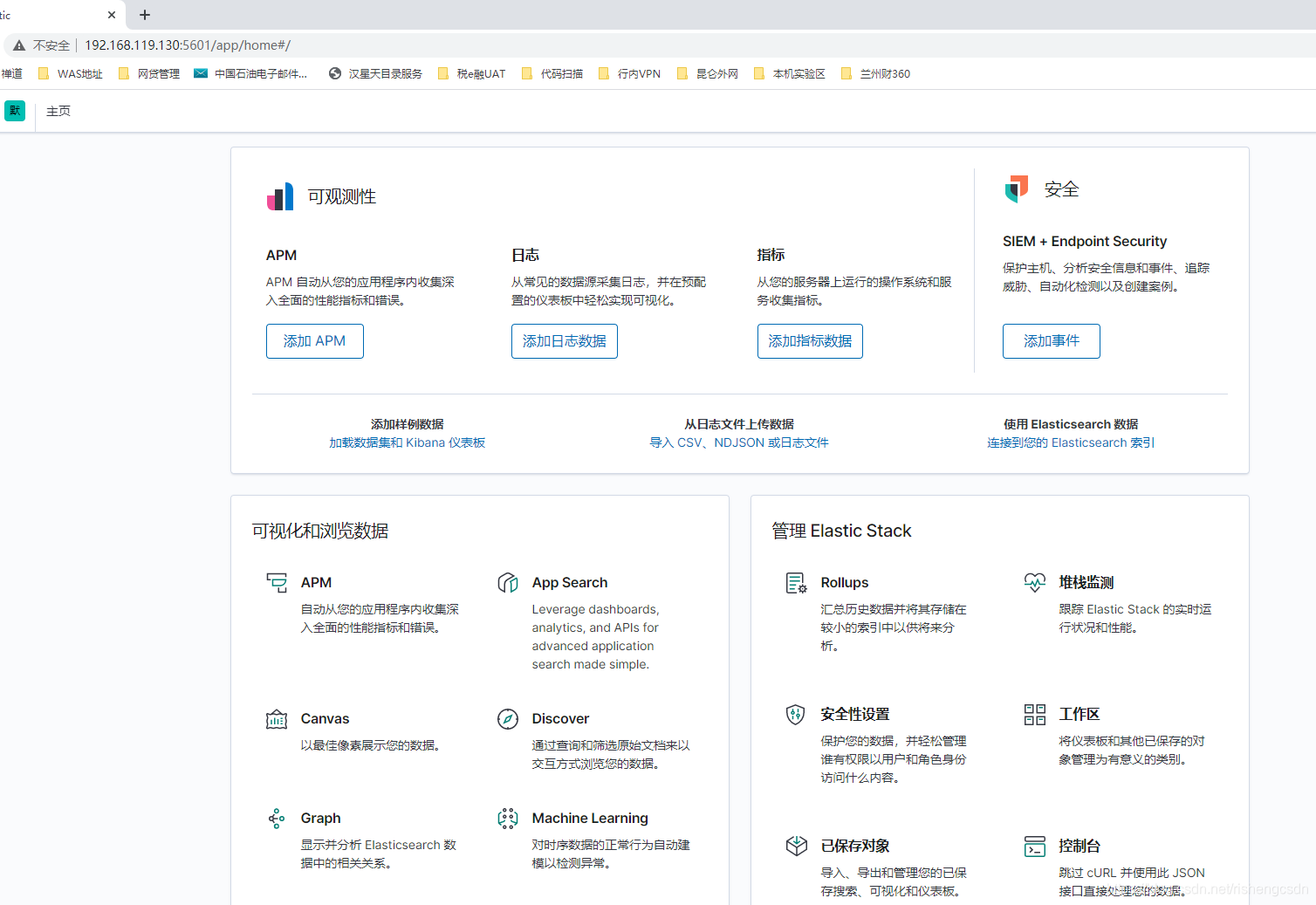Open the App Search icon

508,583
